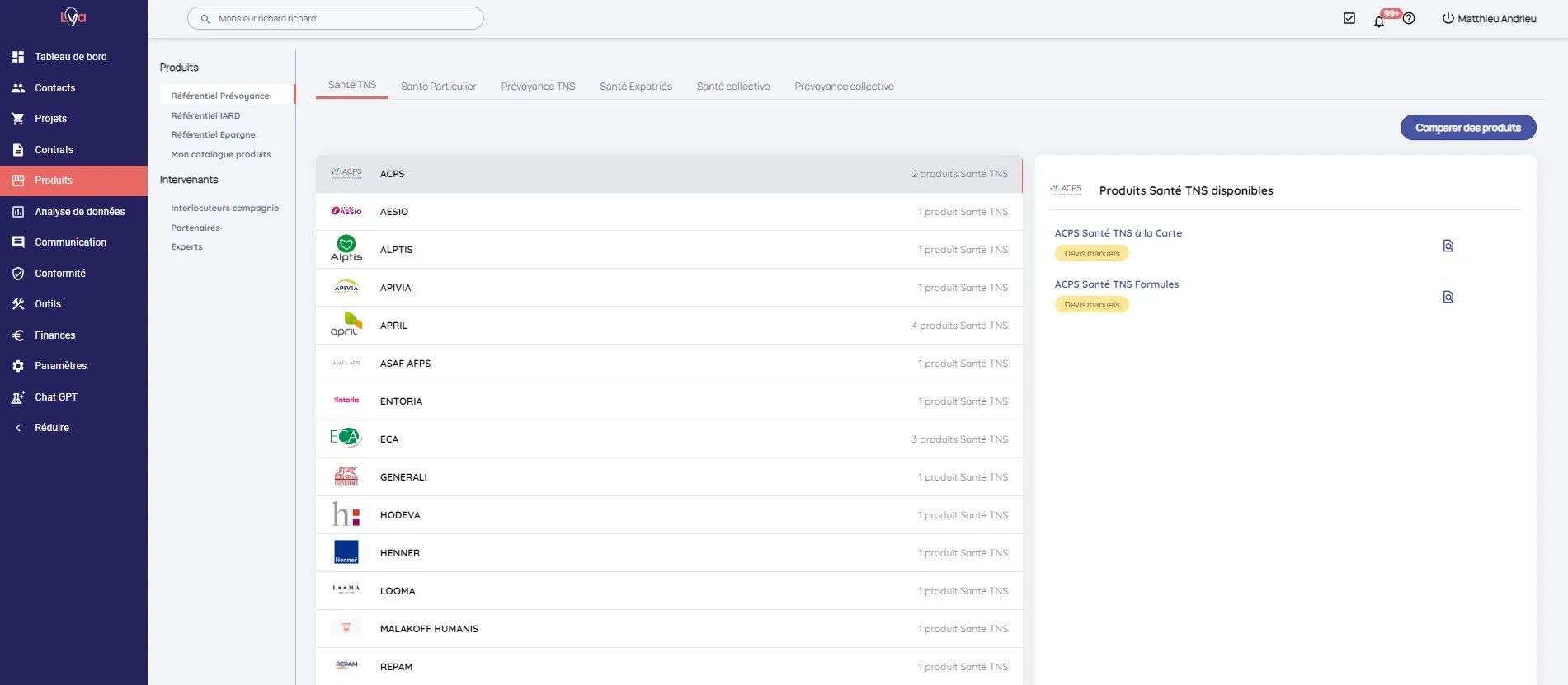Click the Analyse de données chart icon
This screenshot has width=1568, height=685.
pyautogui.click(x=18, y=212)
